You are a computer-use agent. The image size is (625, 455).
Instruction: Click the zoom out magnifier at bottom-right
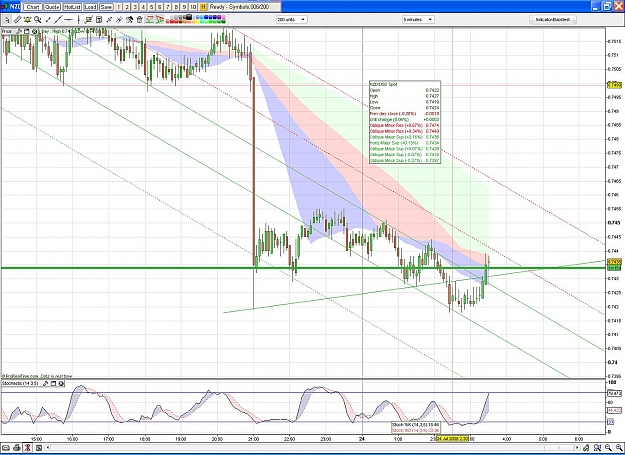click(608, 447)
